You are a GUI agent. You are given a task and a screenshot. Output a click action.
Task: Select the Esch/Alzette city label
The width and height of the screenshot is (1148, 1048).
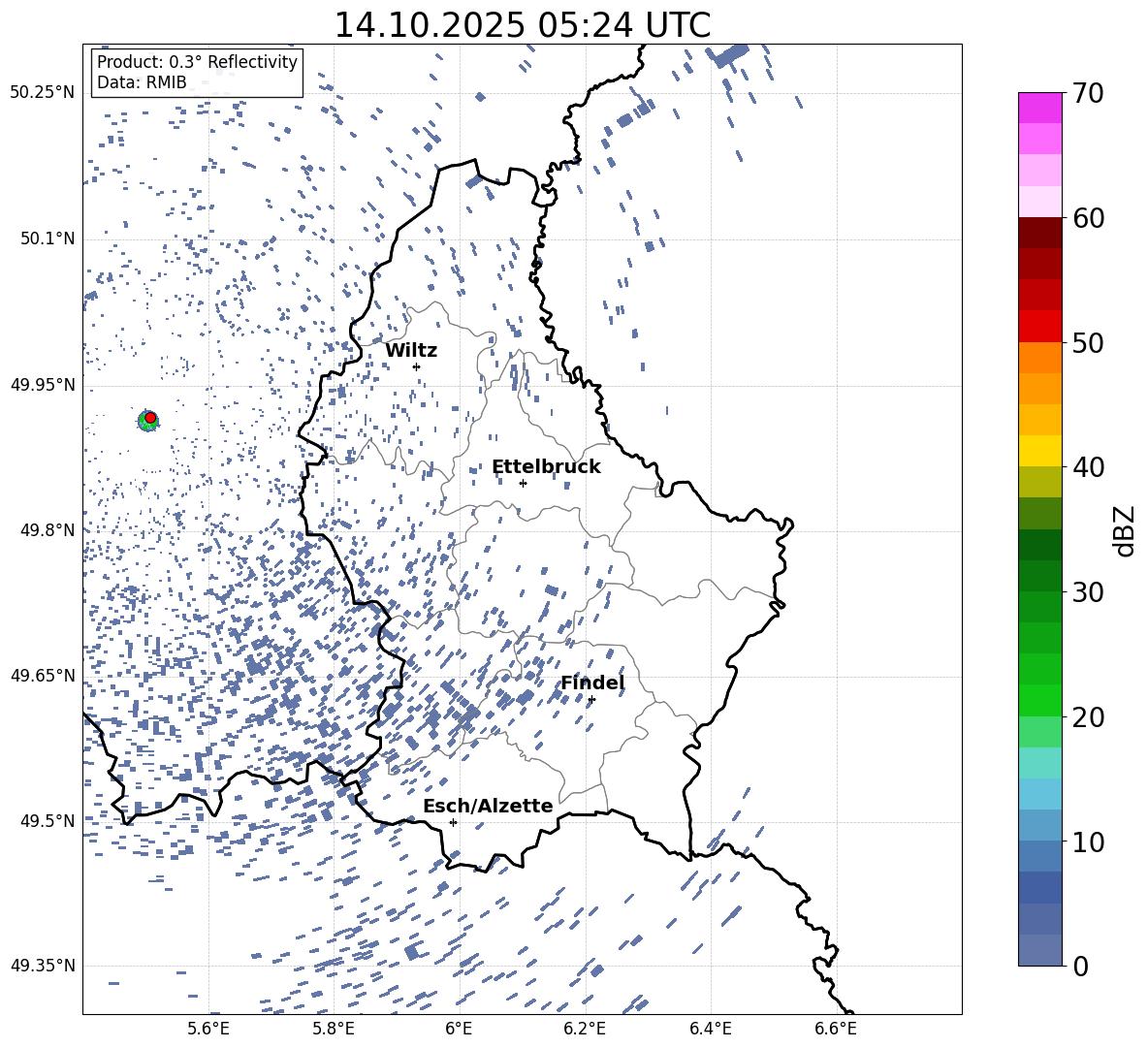[x=488, y=806]
